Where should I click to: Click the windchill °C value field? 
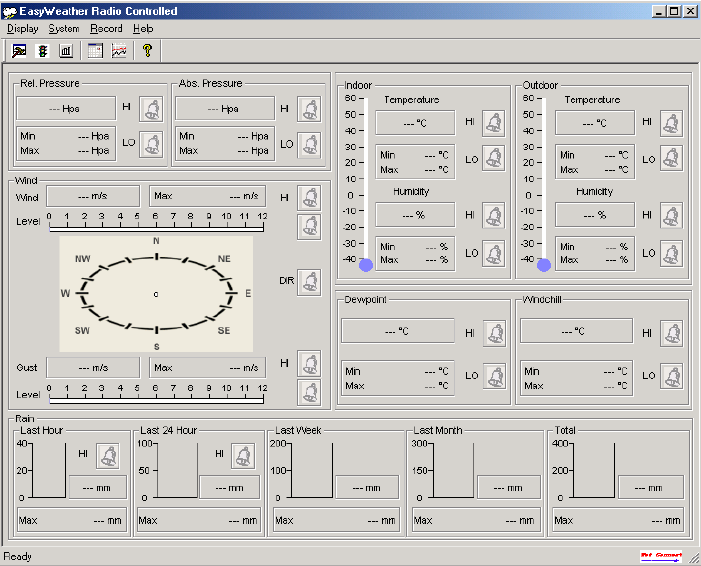(x=576, y=331)
